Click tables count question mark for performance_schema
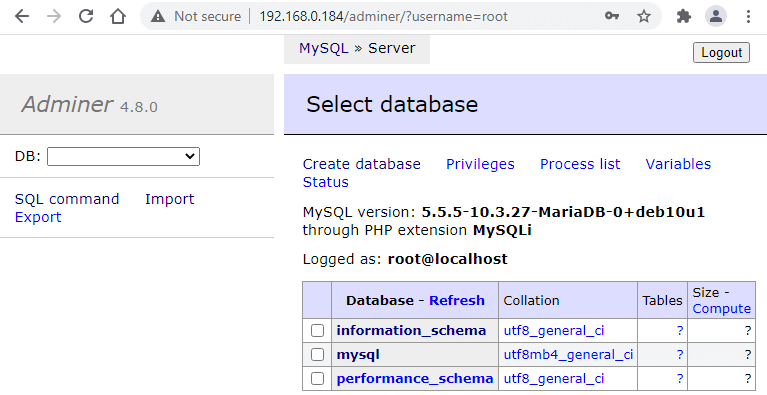The height and width of the screenshot is (395, 767). (x=679, y=378)
